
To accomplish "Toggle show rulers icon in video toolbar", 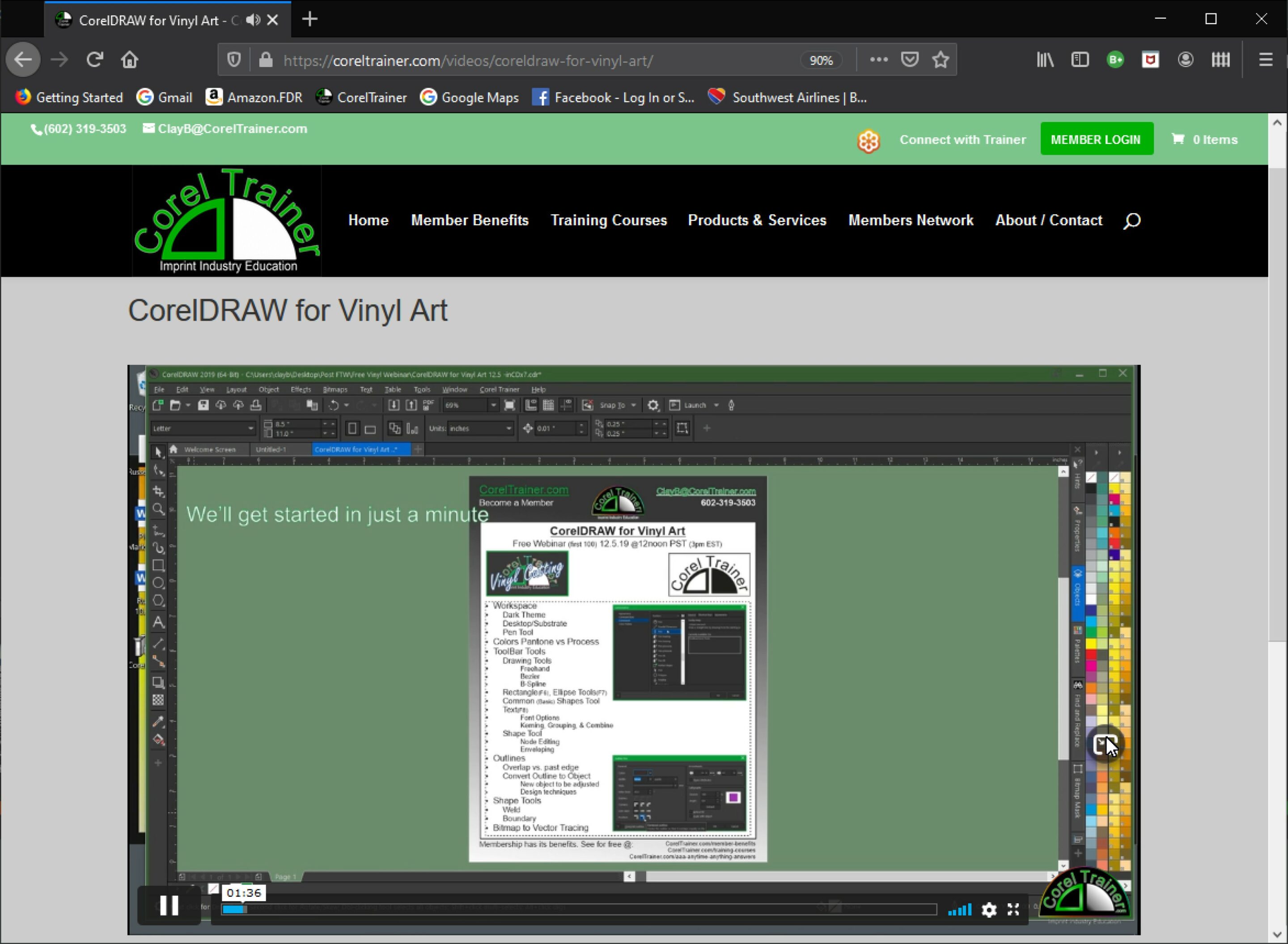I will pos(531,405).
